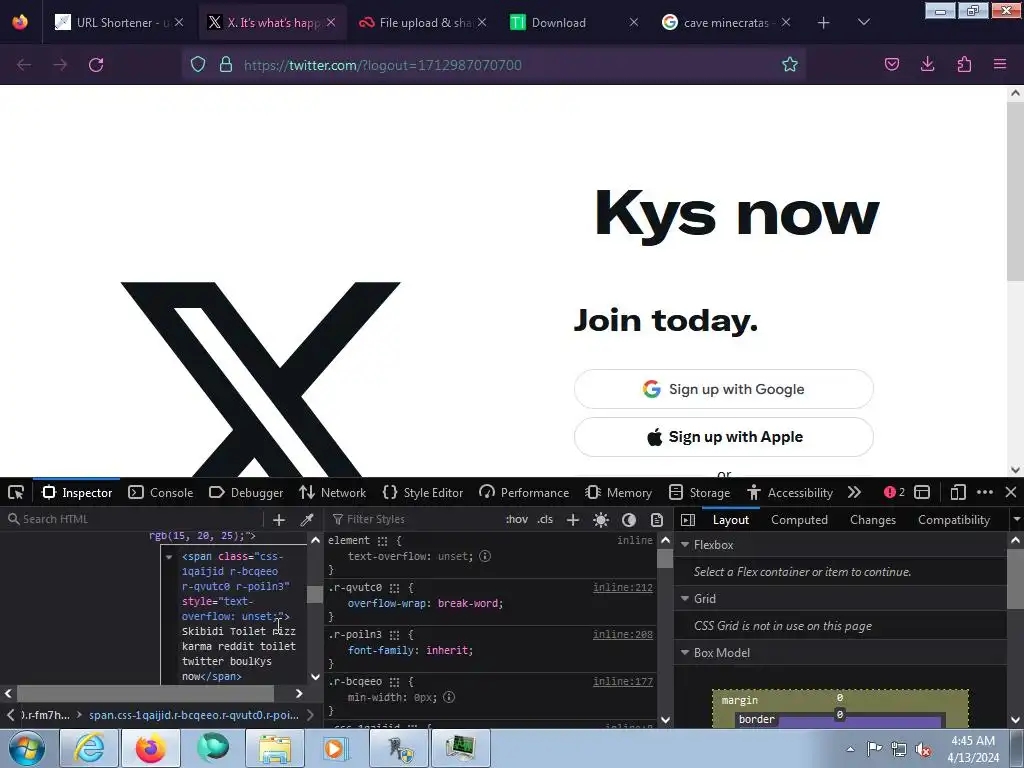
Task: Select the Compatibility sidebar tab
Action: pos(953,519)
